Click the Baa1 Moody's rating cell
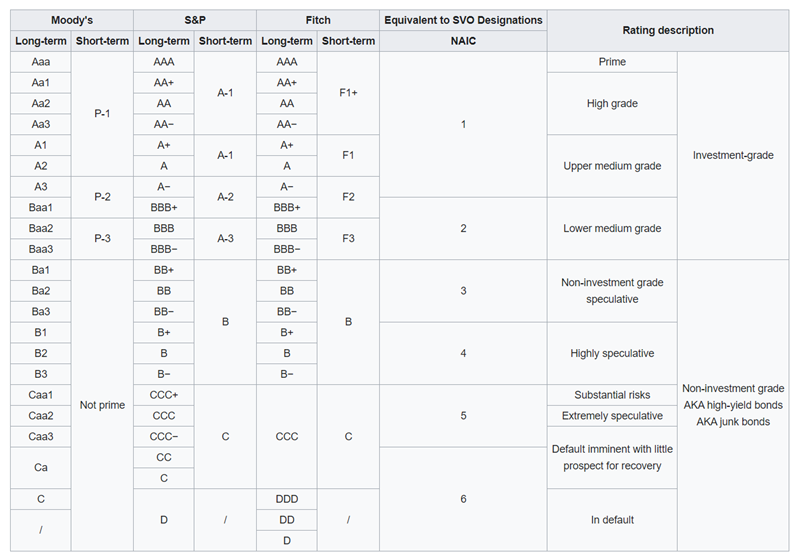The width and height of the screenshot is (800, 558). tap(41, 207)
